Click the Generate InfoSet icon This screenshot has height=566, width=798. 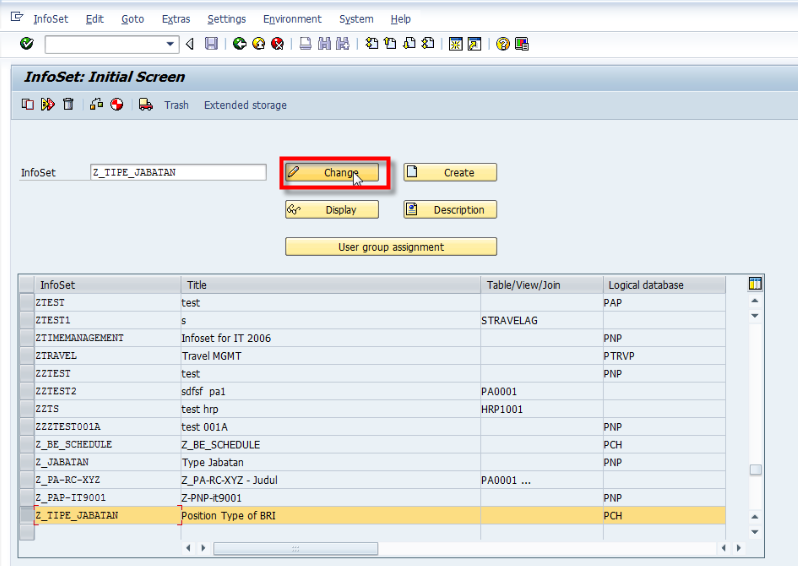47,105
